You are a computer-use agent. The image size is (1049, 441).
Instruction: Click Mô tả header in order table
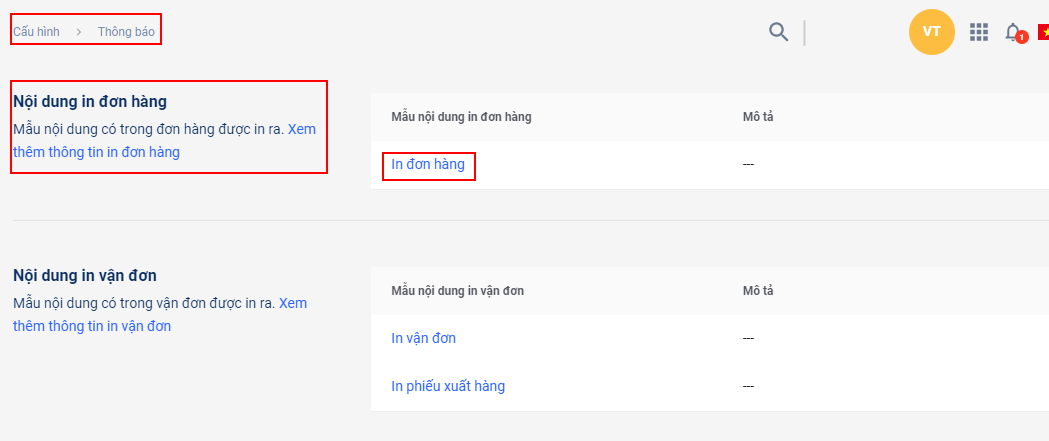click(x=758, y=117)
